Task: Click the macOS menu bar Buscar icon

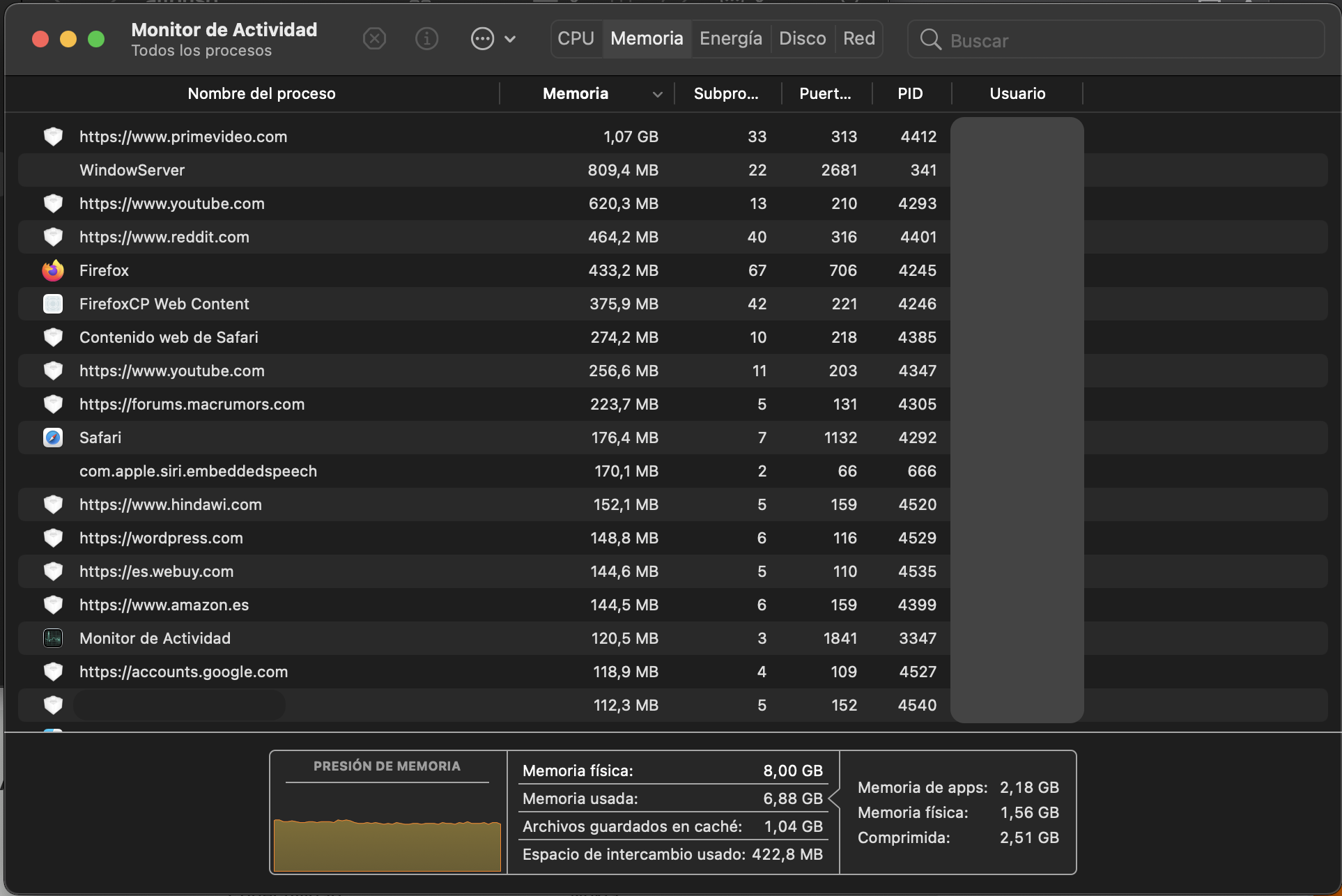Action: click(930, 39)
